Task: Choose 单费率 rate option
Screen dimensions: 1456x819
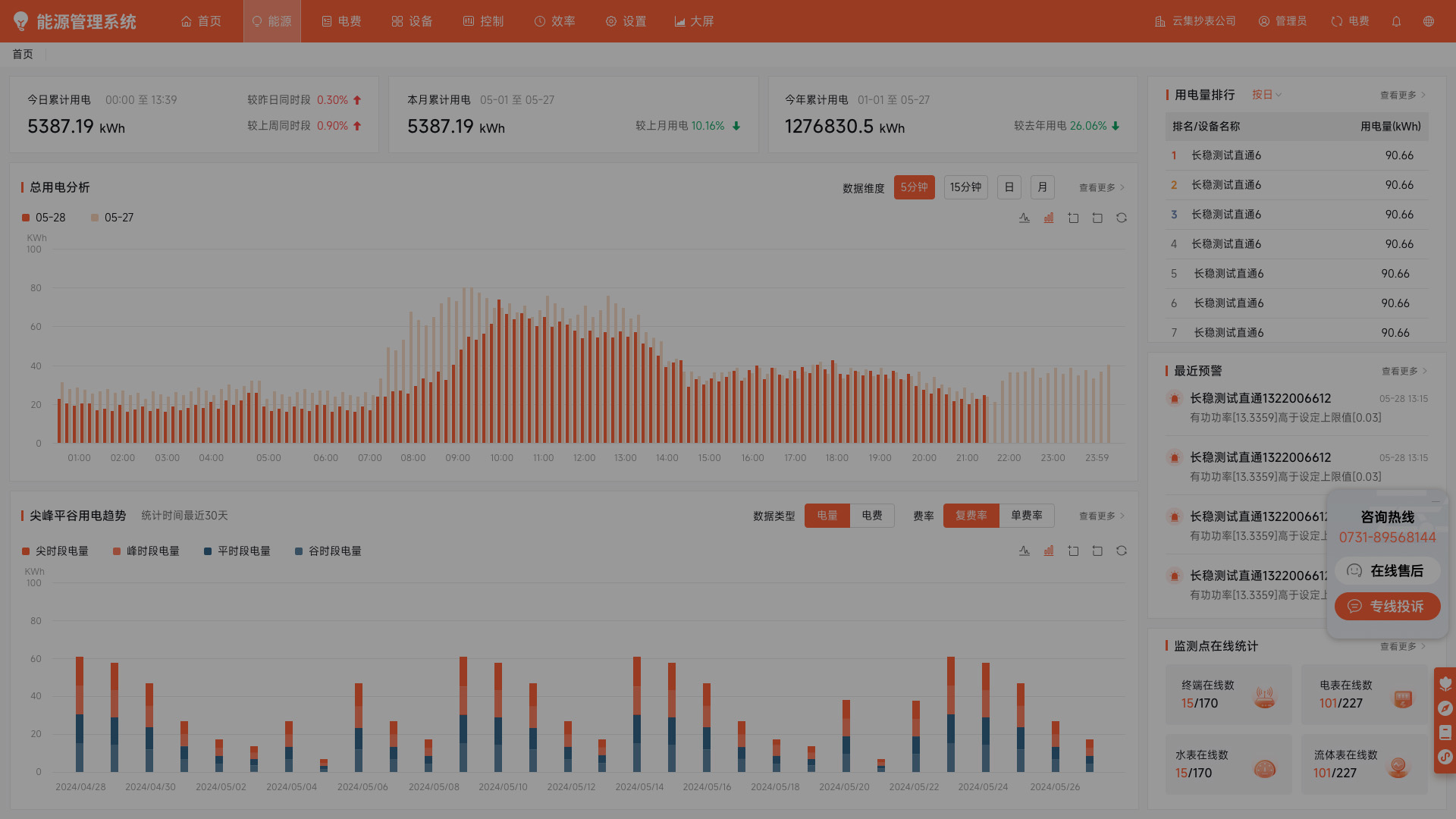Action: coord(1026,516)
